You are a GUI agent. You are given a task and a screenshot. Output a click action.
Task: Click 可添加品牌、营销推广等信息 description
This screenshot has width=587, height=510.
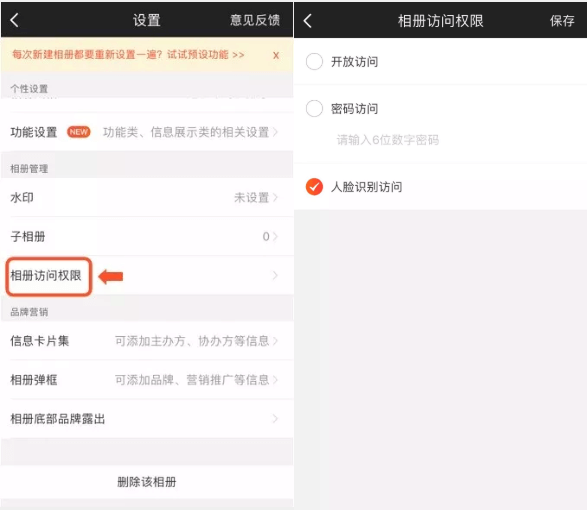click(x=192, y=380)
